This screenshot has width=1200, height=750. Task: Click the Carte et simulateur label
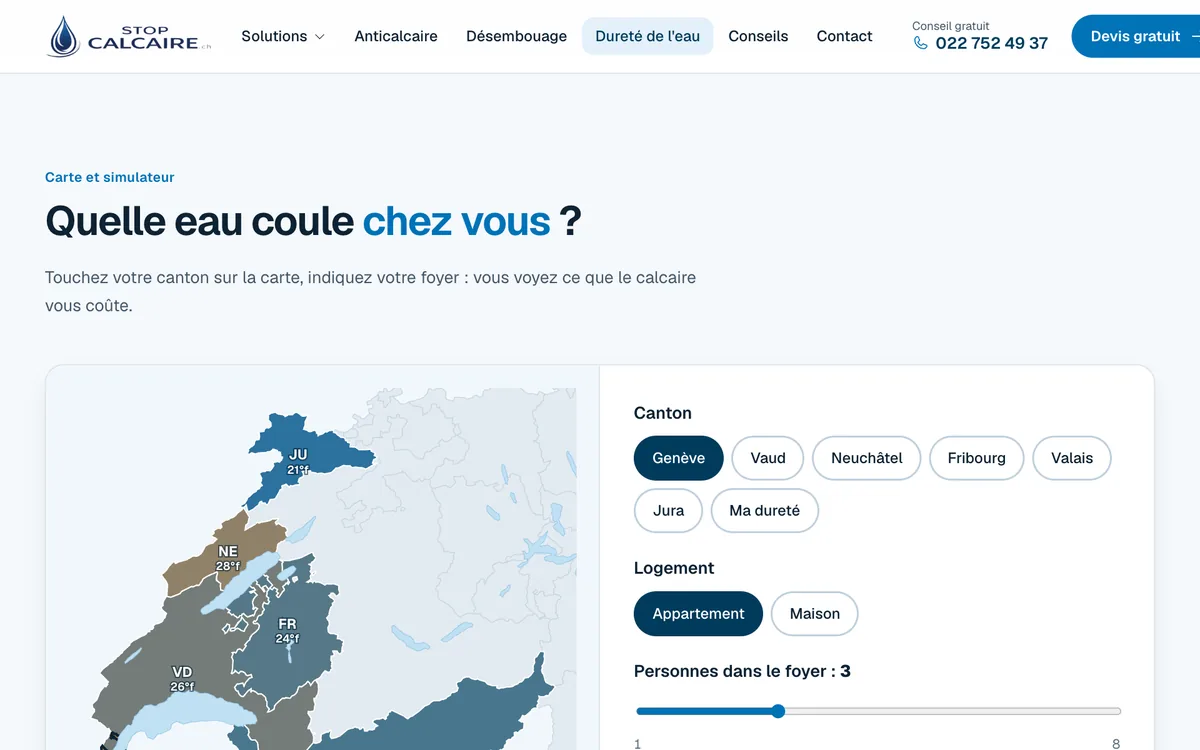pos(110,177)
